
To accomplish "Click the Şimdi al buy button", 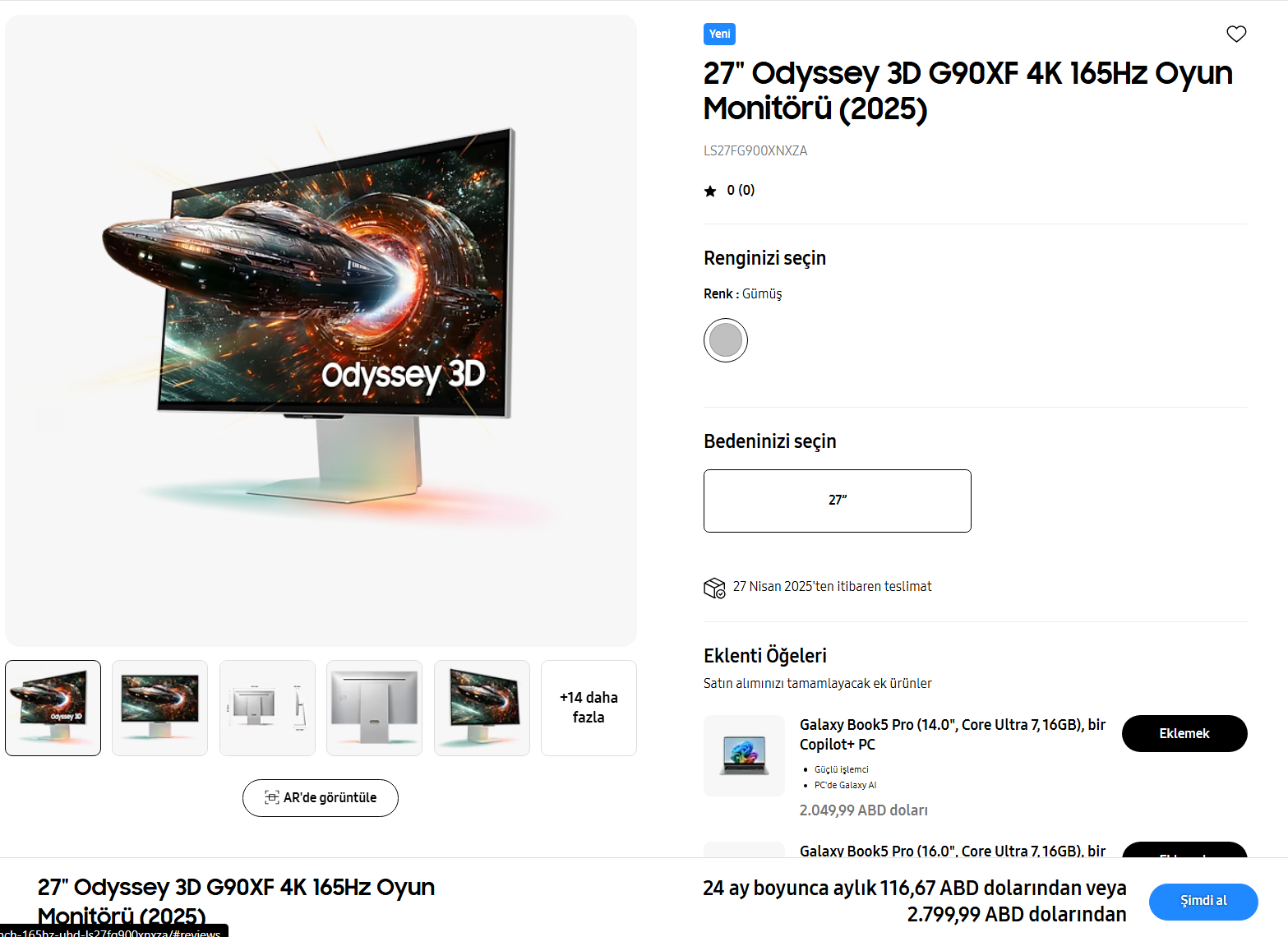I will 1203,902.
